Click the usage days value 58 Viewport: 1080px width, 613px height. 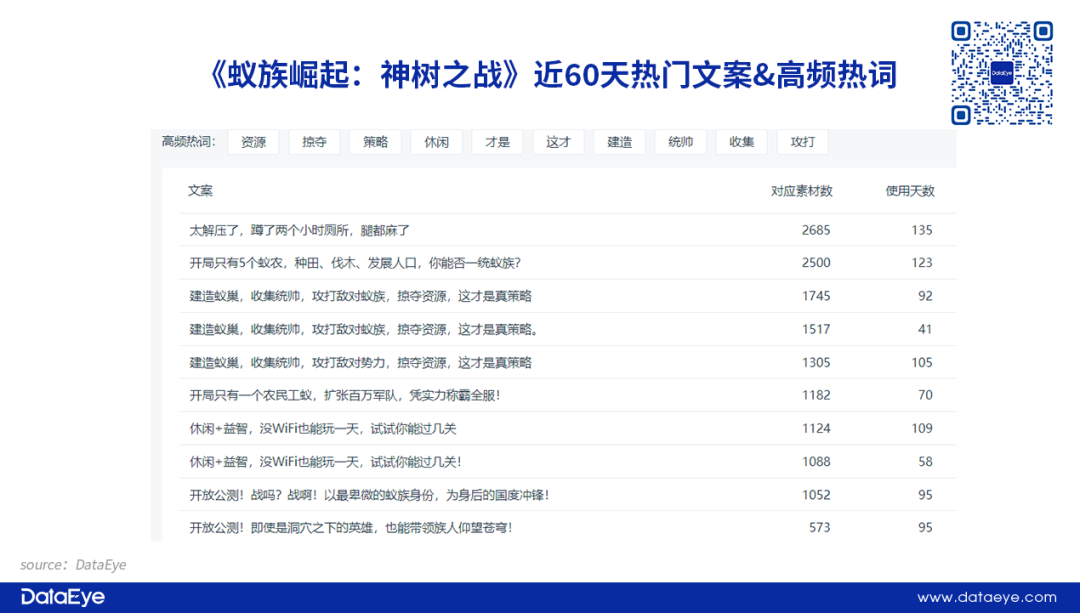pos(925,461)
